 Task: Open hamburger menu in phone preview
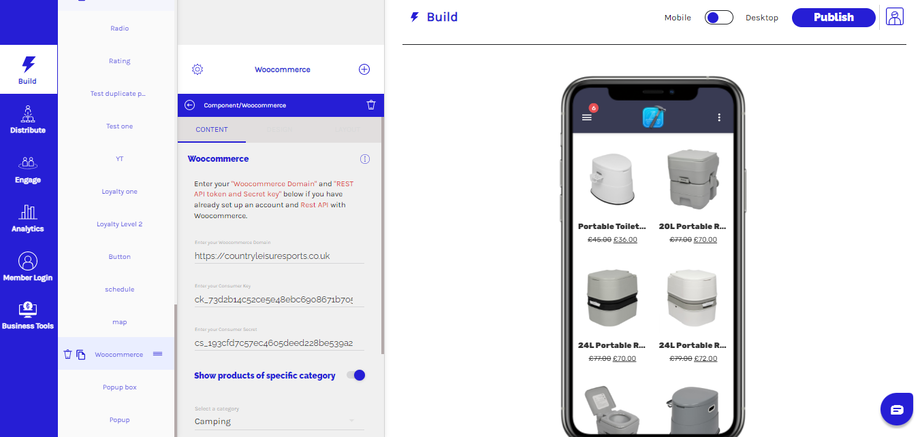click(587, 117)
